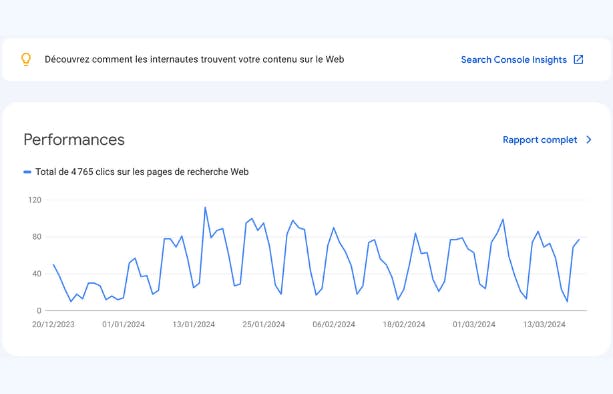Image resolution: width=613 pixels, height=394 pixels.
Task: Open the Rapport complet link
Action: click(x=540, y=140)
